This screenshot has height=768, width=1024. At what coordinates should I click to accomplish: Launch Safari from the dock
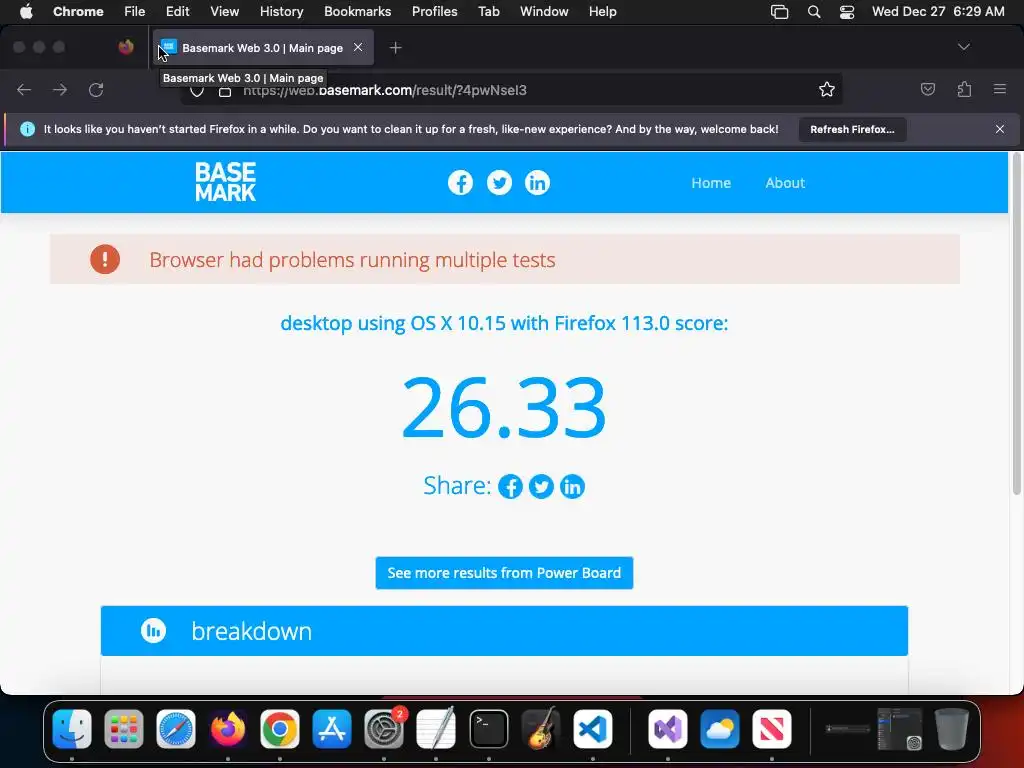(176, 729)
